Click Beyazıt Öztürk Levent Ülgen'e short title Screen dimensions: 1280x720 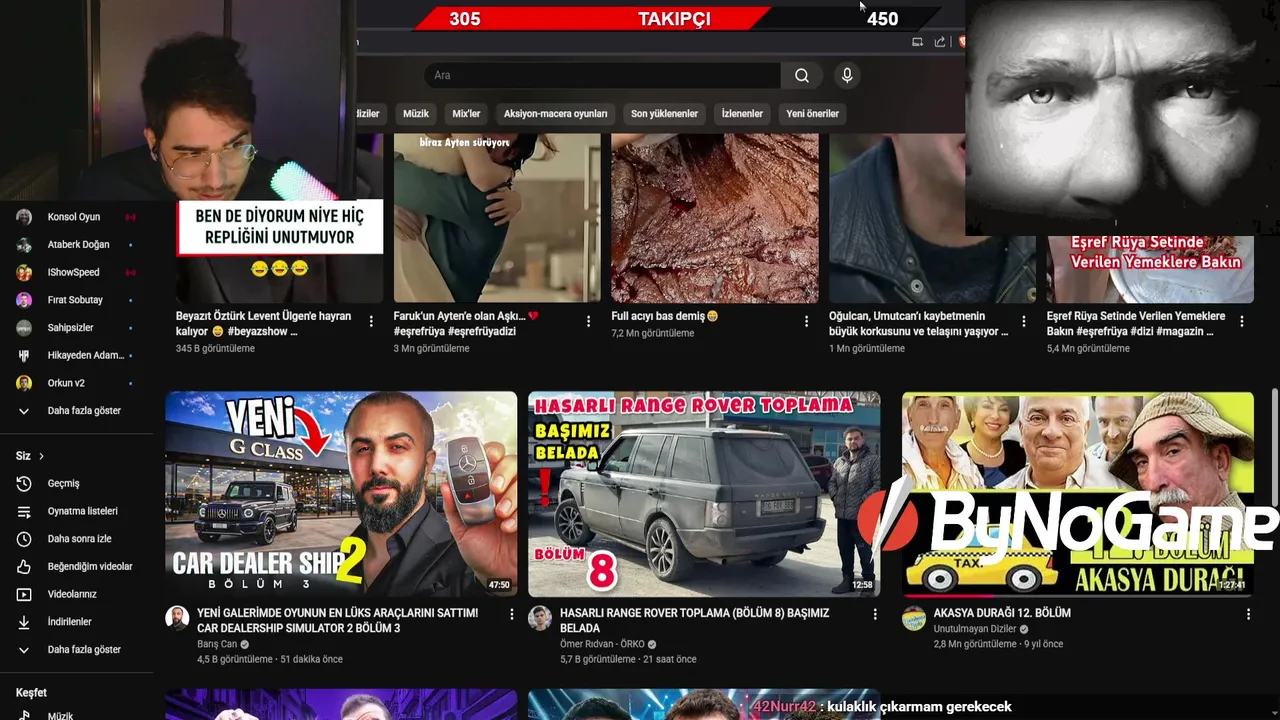tap(264, 323)
